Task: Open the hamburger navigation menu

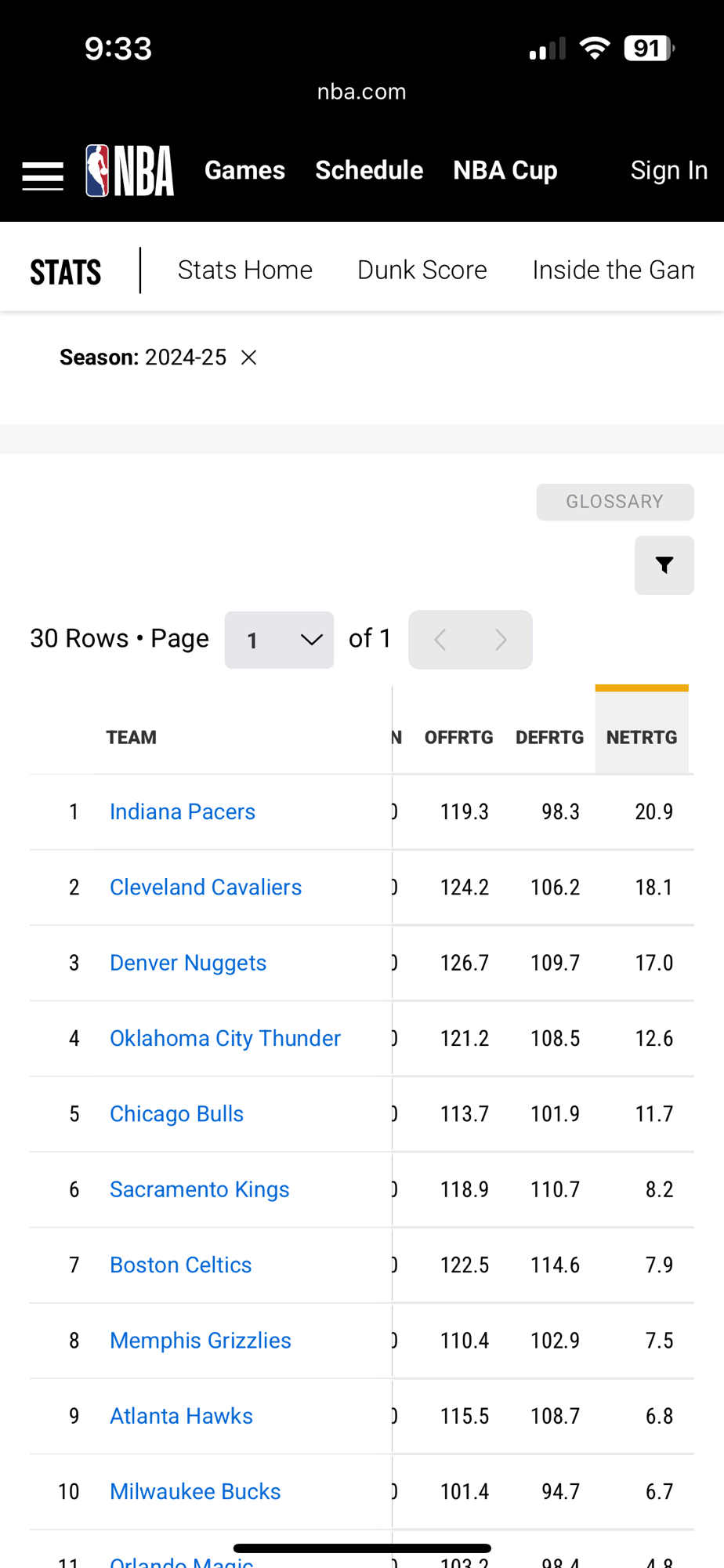Action: tap(42, 176)
